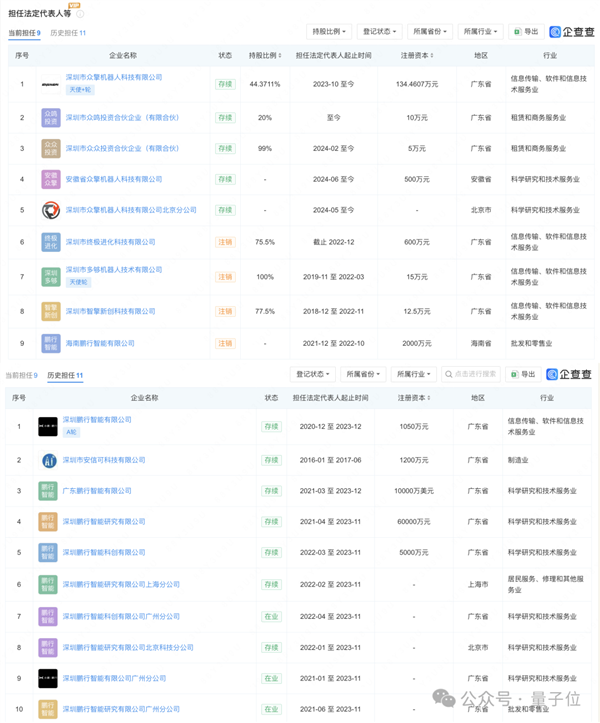Open the lower 登记状态 filter dropdown

[313, 375]
